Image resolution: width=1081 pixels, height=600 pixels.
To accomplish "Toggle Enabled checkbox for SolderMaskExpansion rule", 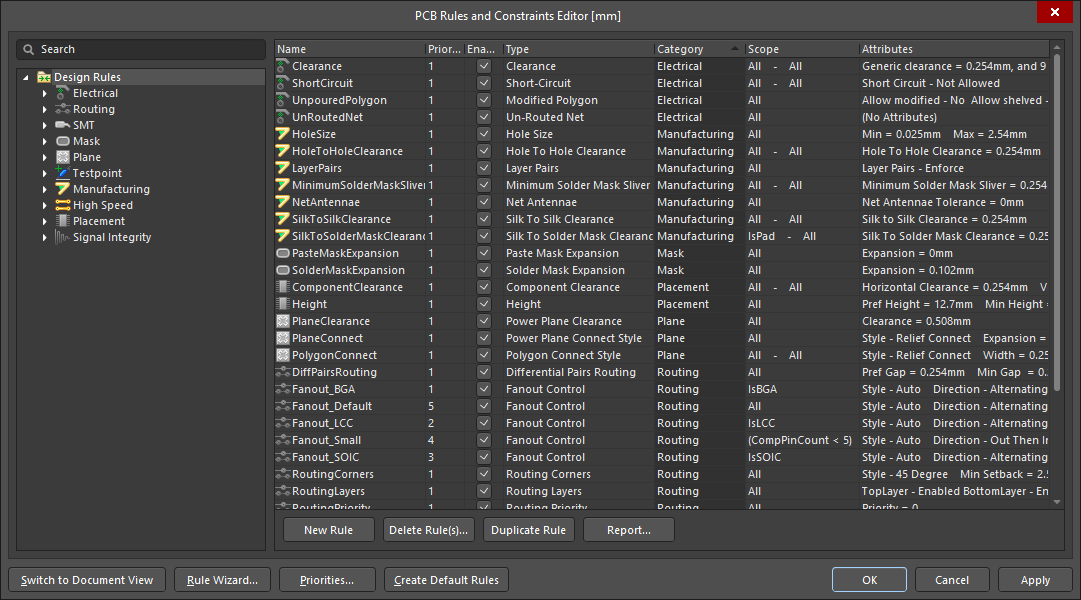I will coord(484,270).
